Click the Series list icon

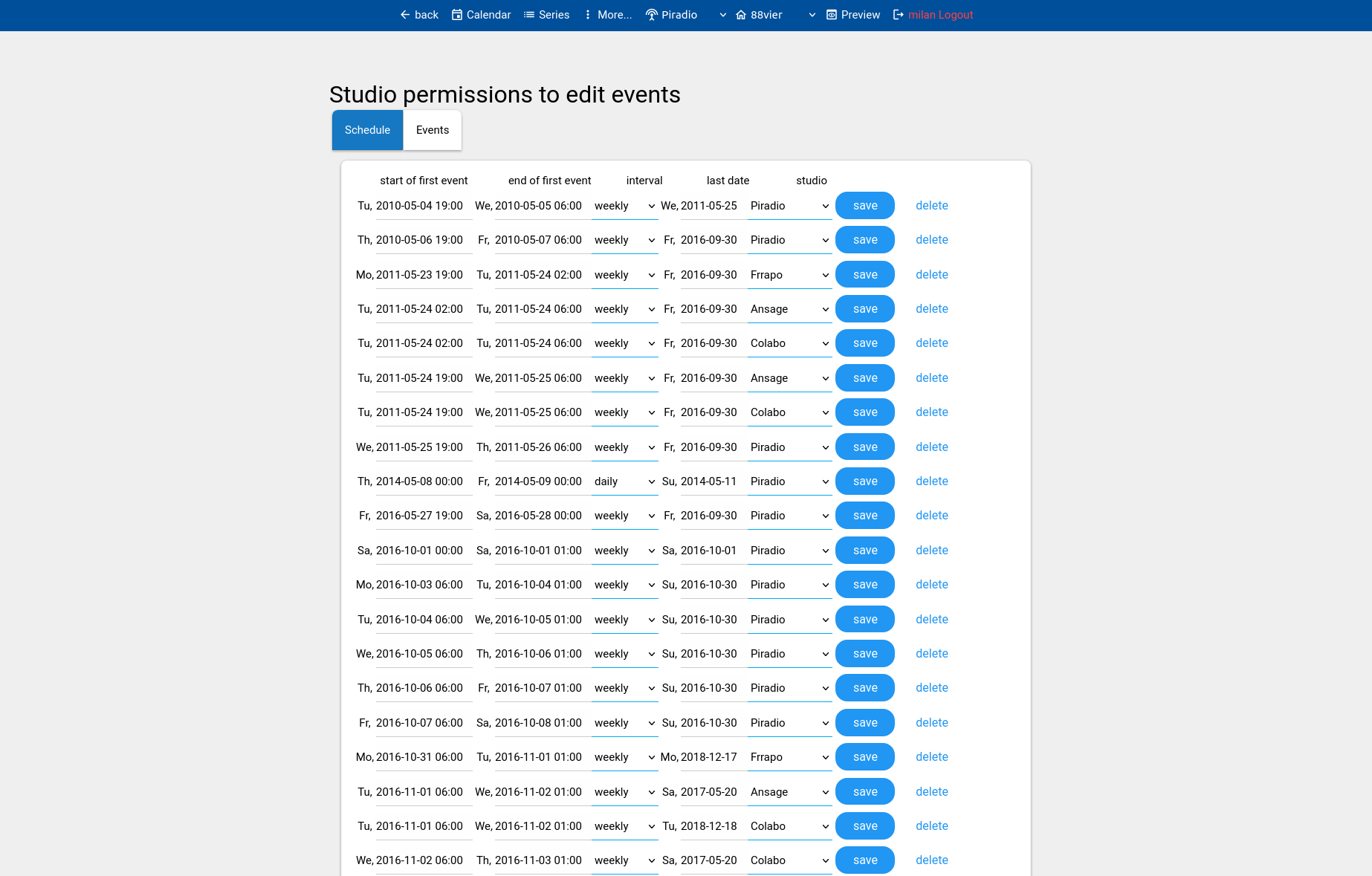tap(529, 15)
